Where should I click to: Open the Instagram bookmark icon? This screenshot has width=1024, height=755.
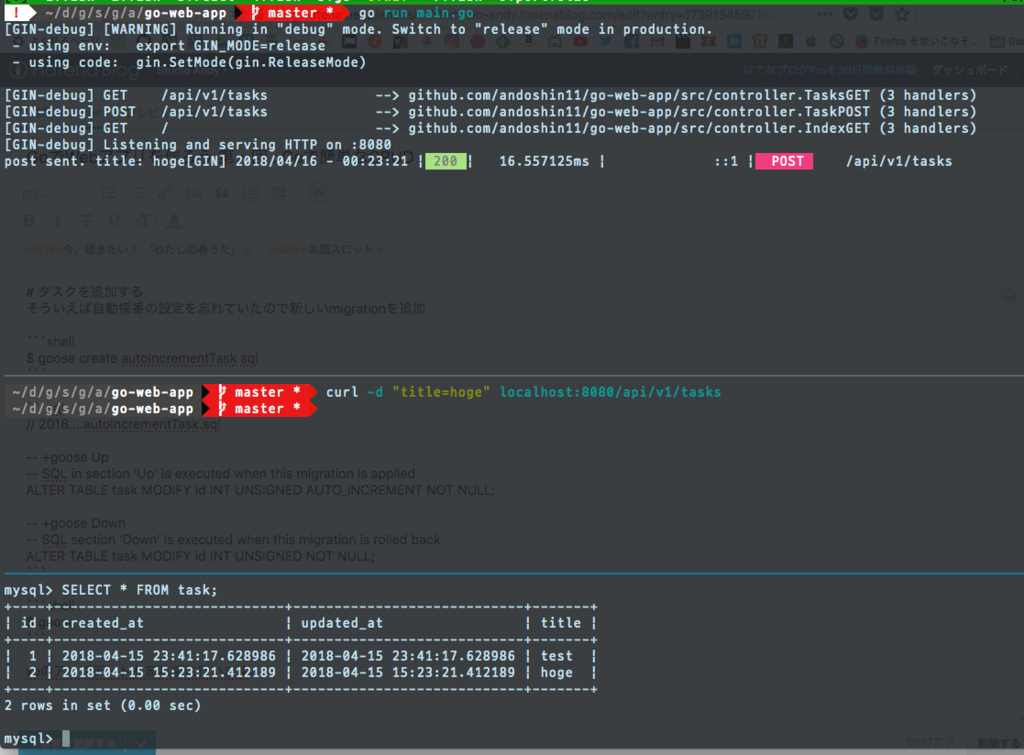point(451,42)
